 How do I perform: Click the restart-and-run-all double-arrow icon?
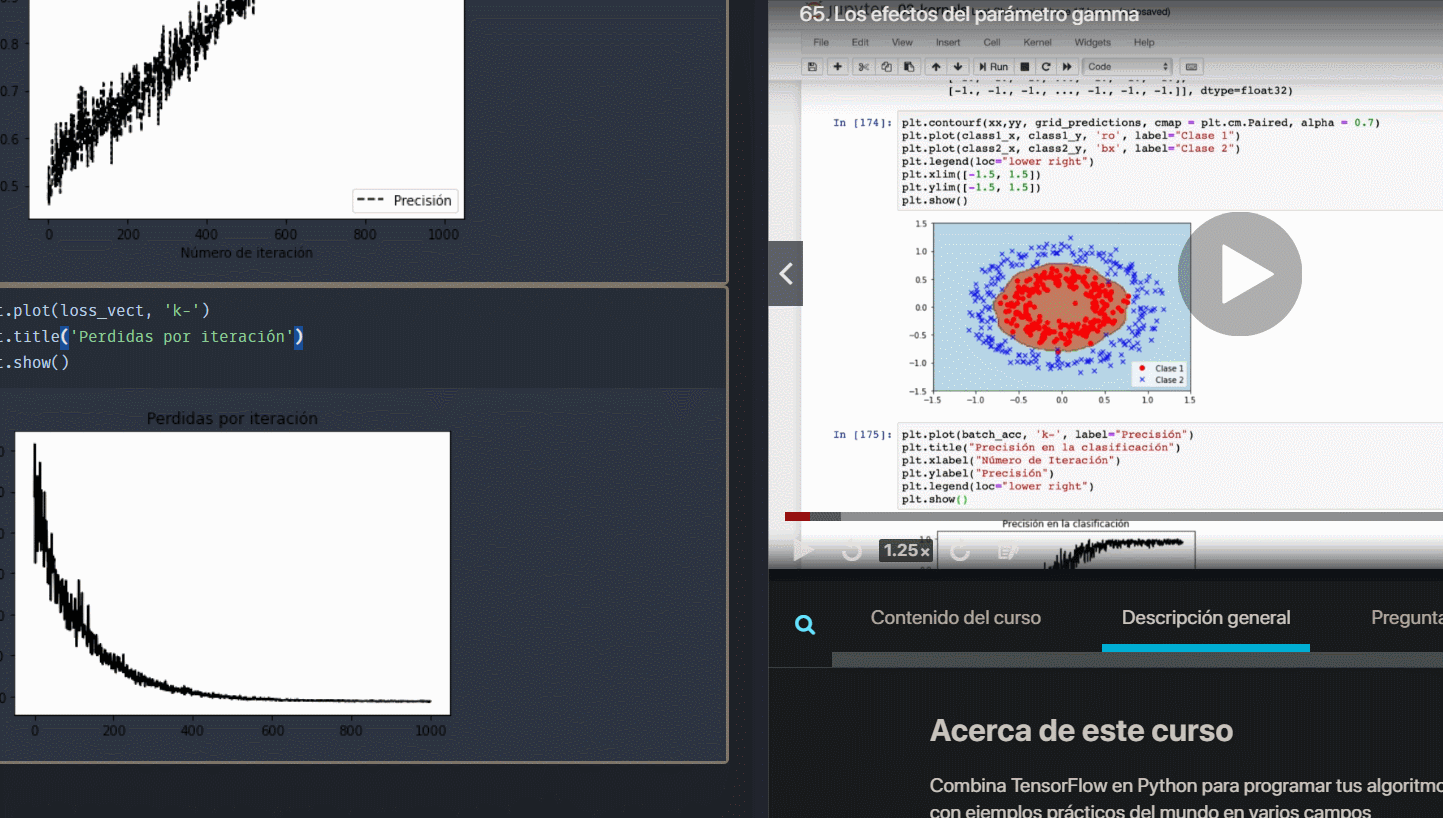(x=1067, y=67)
